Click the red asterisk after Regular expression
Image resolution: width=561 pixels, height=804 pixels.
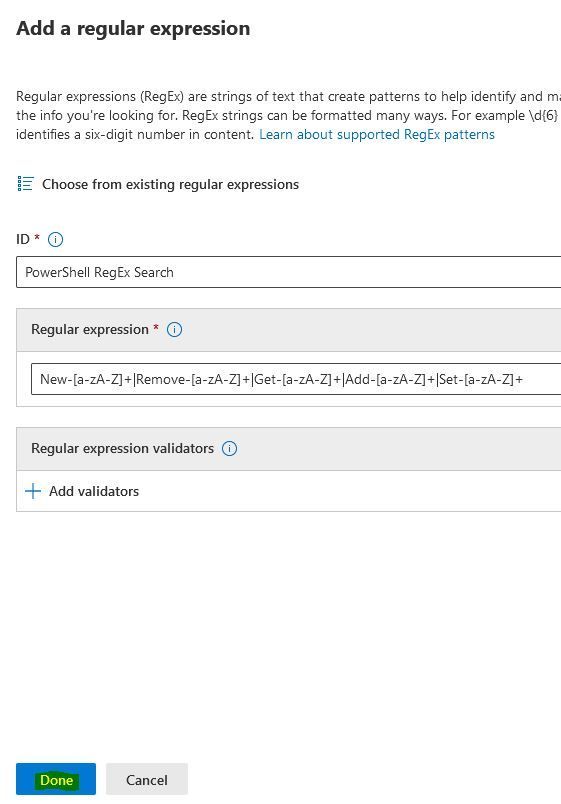[x=156, y=327]
